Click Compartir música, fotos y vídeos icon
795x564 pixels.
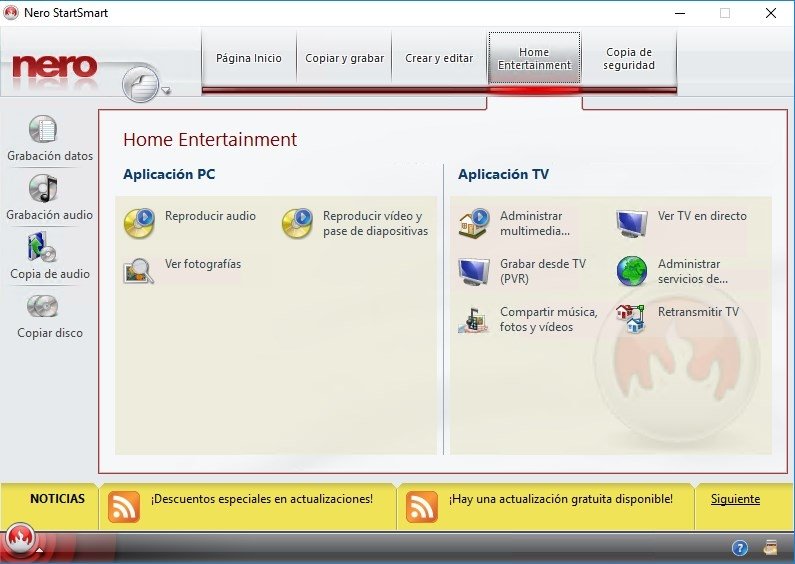click(x=473, y=320)
